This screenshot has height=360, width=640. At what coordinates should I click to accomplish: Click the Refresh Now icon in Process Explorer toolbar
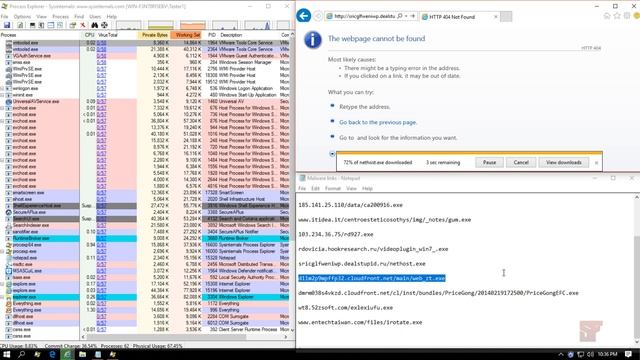pos(20,25)
